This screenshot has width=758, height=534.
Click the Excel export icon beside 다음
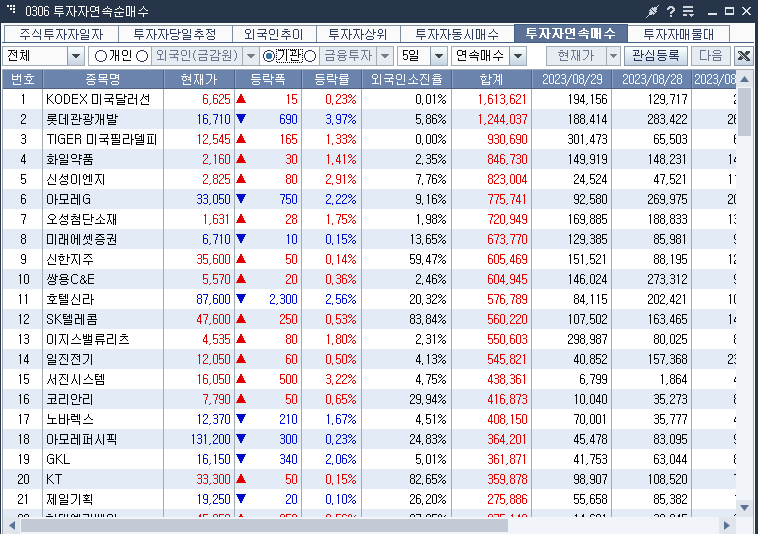click(743, 56)
